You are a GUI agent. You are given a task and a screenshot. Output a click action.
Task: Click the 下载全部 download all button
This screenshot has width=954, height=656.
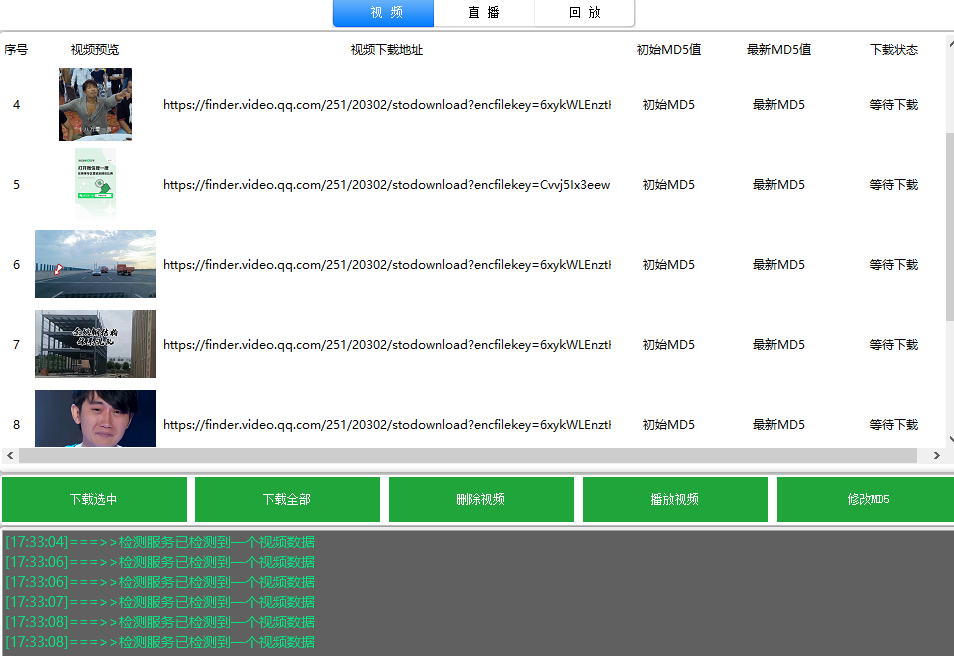287,498
